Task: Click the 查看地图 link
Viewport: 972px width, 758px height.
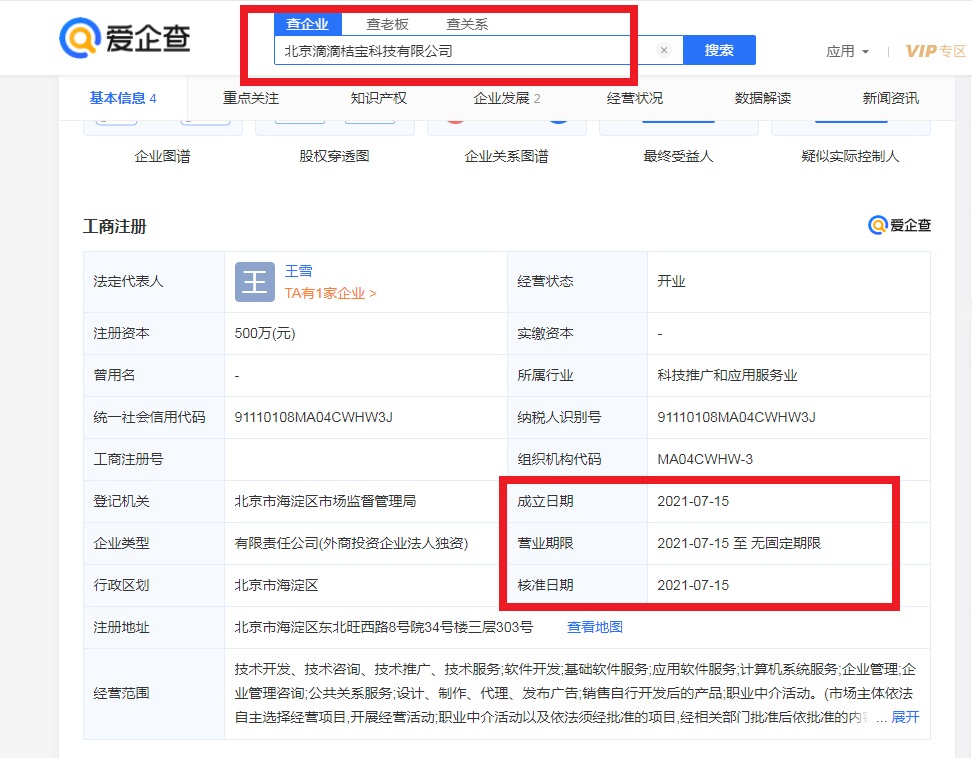Action: [x=594, y=627]
